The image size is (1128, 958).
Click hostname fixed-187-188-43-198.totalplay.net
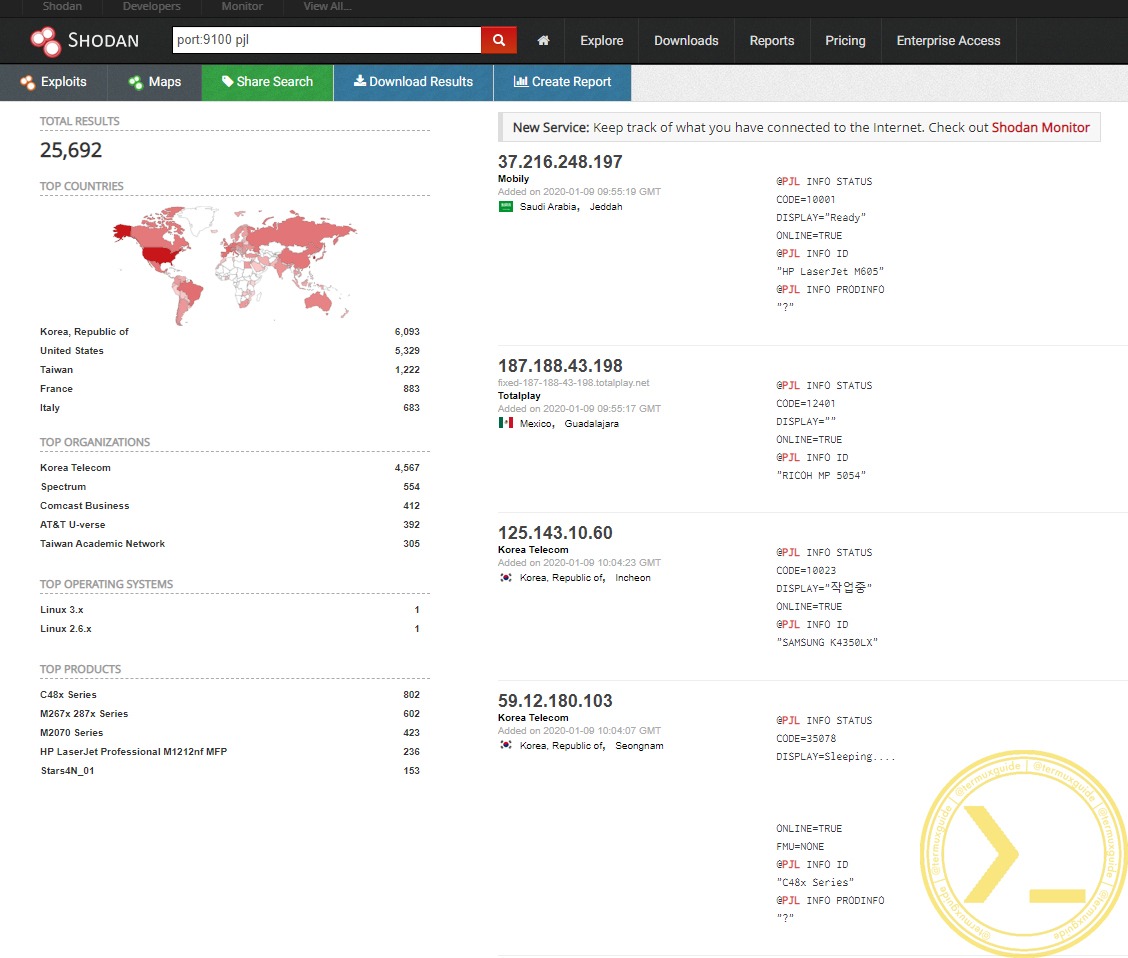tap(573, 383)
